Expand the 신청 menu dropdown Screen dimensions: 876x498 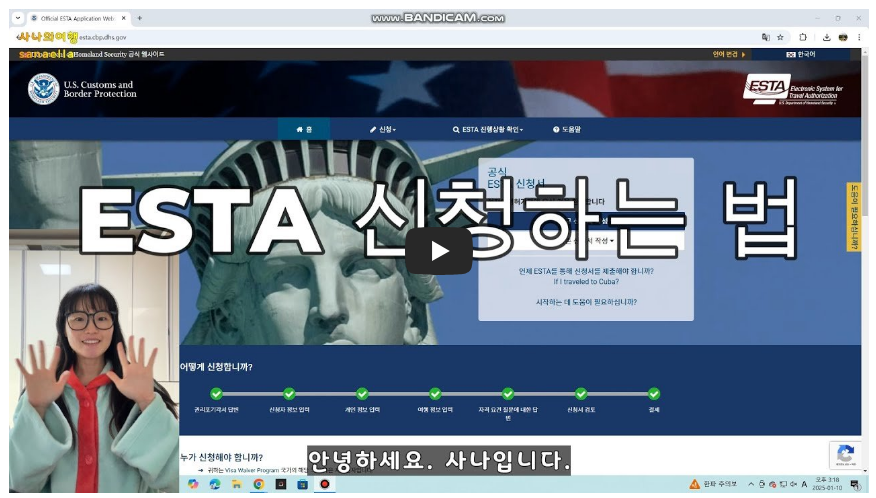click(383, 129)
